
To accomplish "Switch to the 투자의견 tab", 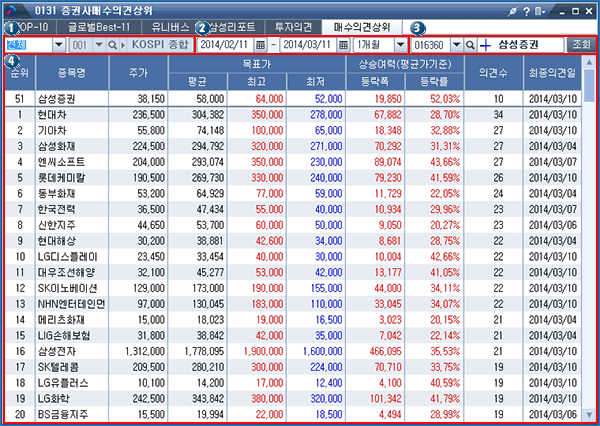I will tap(293, 27).
